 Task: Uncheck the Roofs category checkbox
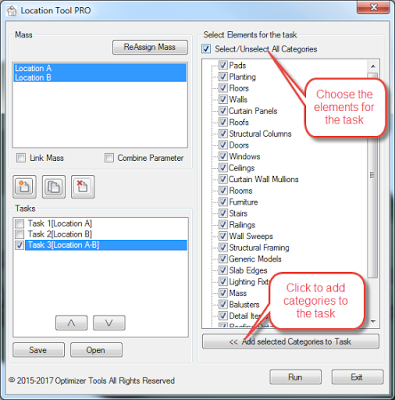pos(223,122)
